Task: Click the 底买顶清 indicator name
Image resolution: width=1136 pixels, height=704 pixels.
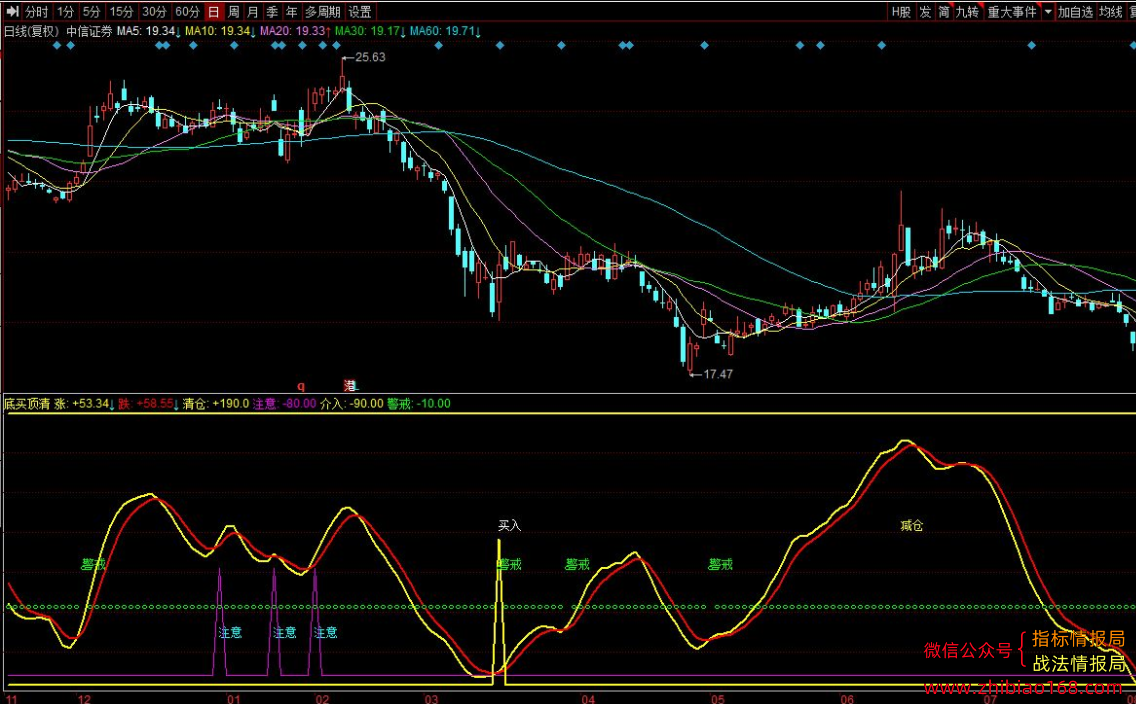Action: click(27, 403)
